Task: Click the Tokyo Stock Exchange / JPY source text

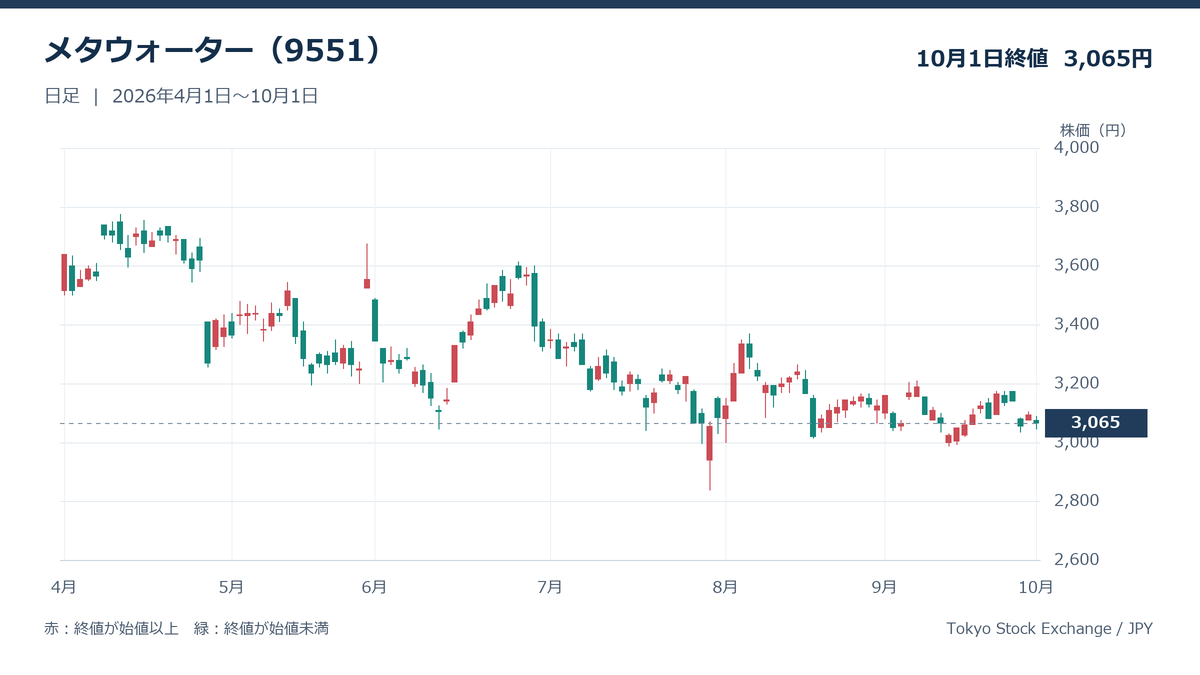Action: tap(1049, 629)
